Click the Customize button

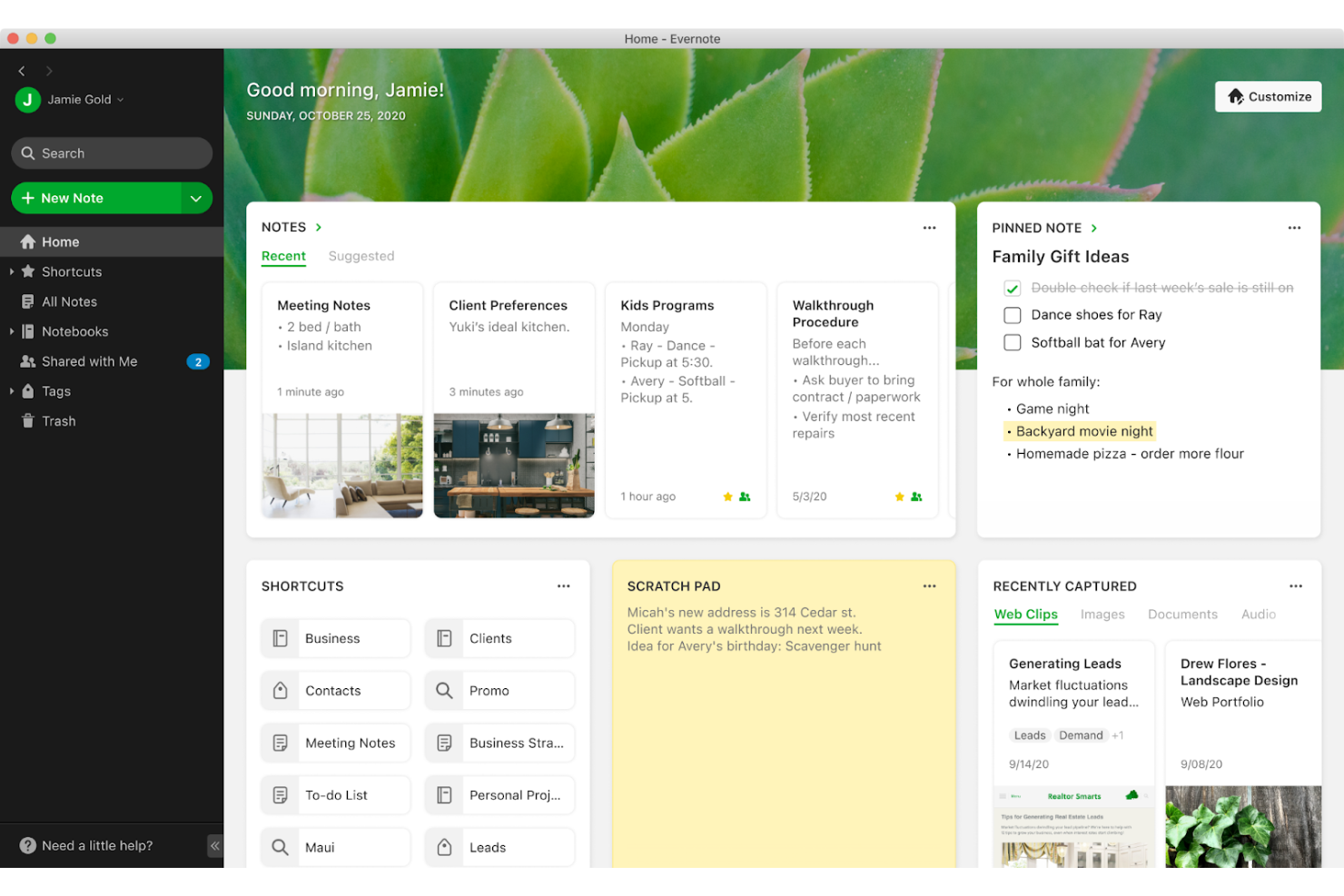point(1269,97)
